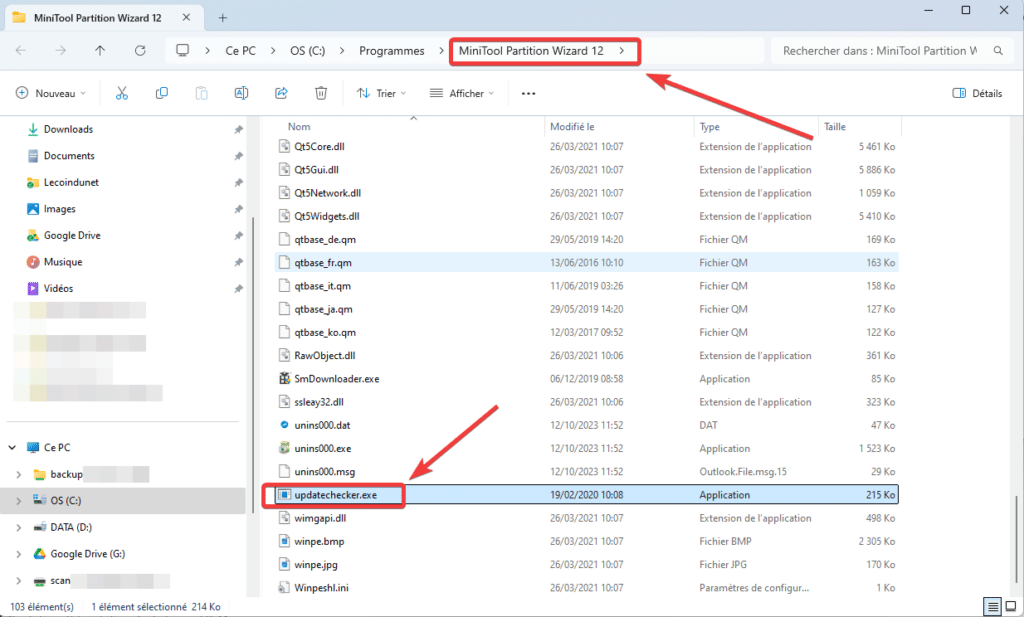Viewport: 1024px width, 617px height.
Task: Expand chevron after MiniTool Partition Wizard 12 breadcrumb
Action: tap(622, 50)
